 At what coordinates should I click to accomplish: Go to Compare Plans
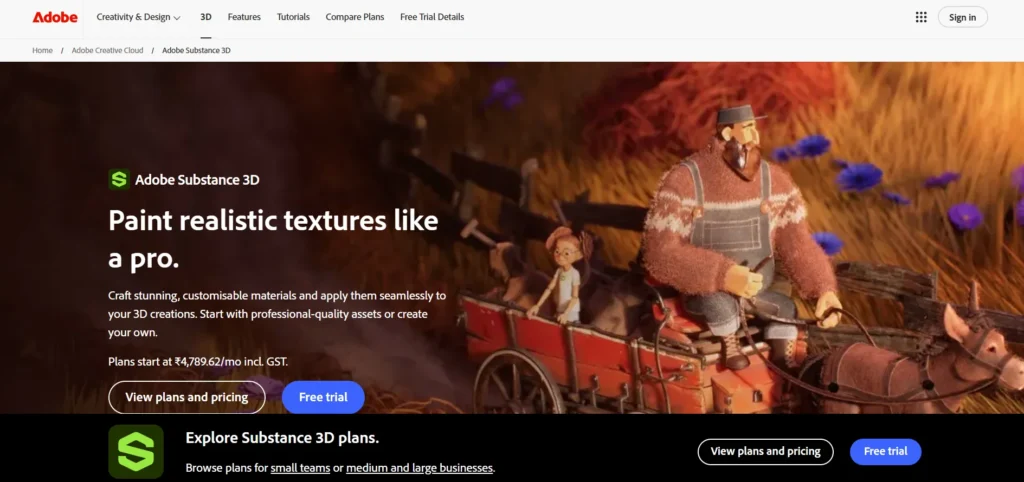(355, 17)
